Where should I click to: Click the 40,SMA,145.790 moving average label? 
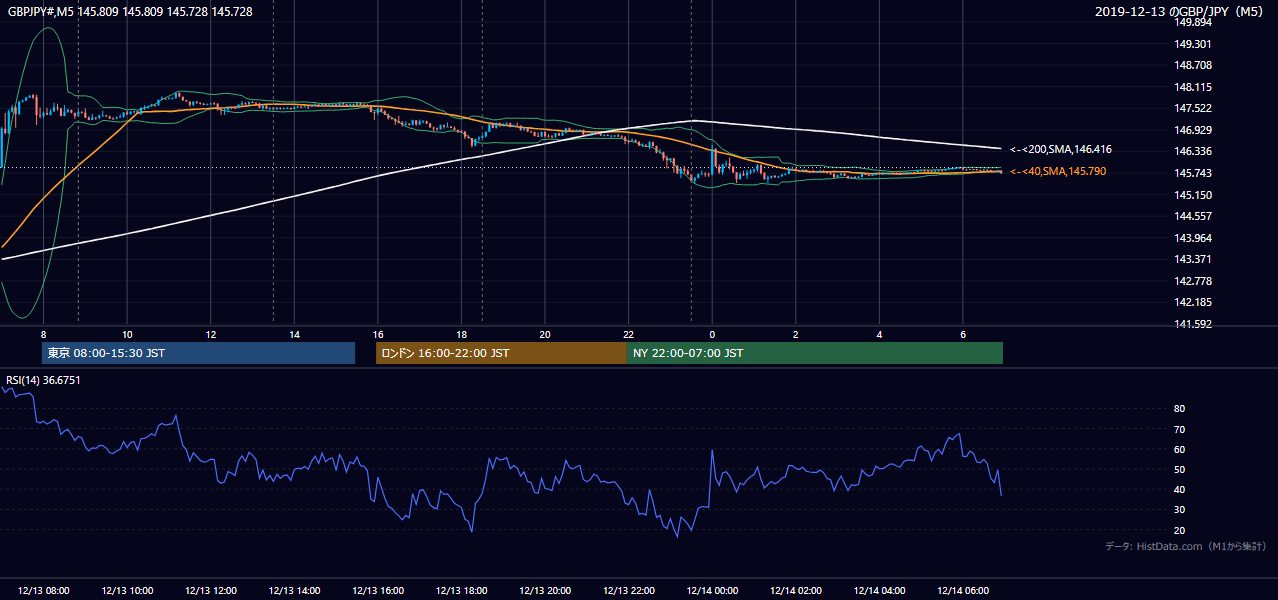pos(1058,172)
